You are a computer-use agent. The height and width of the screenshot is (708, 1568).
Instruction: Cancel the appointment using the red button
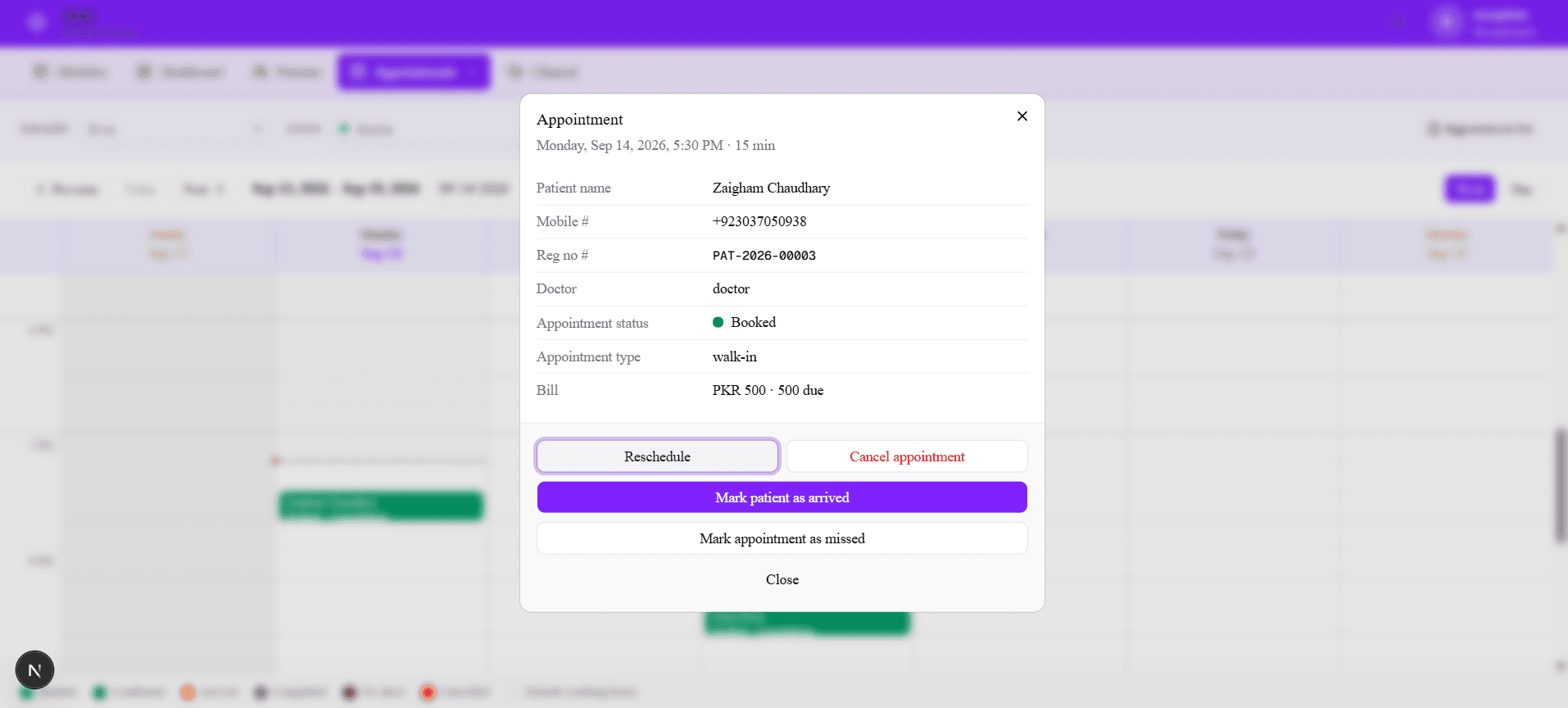[x=907, y=456]
